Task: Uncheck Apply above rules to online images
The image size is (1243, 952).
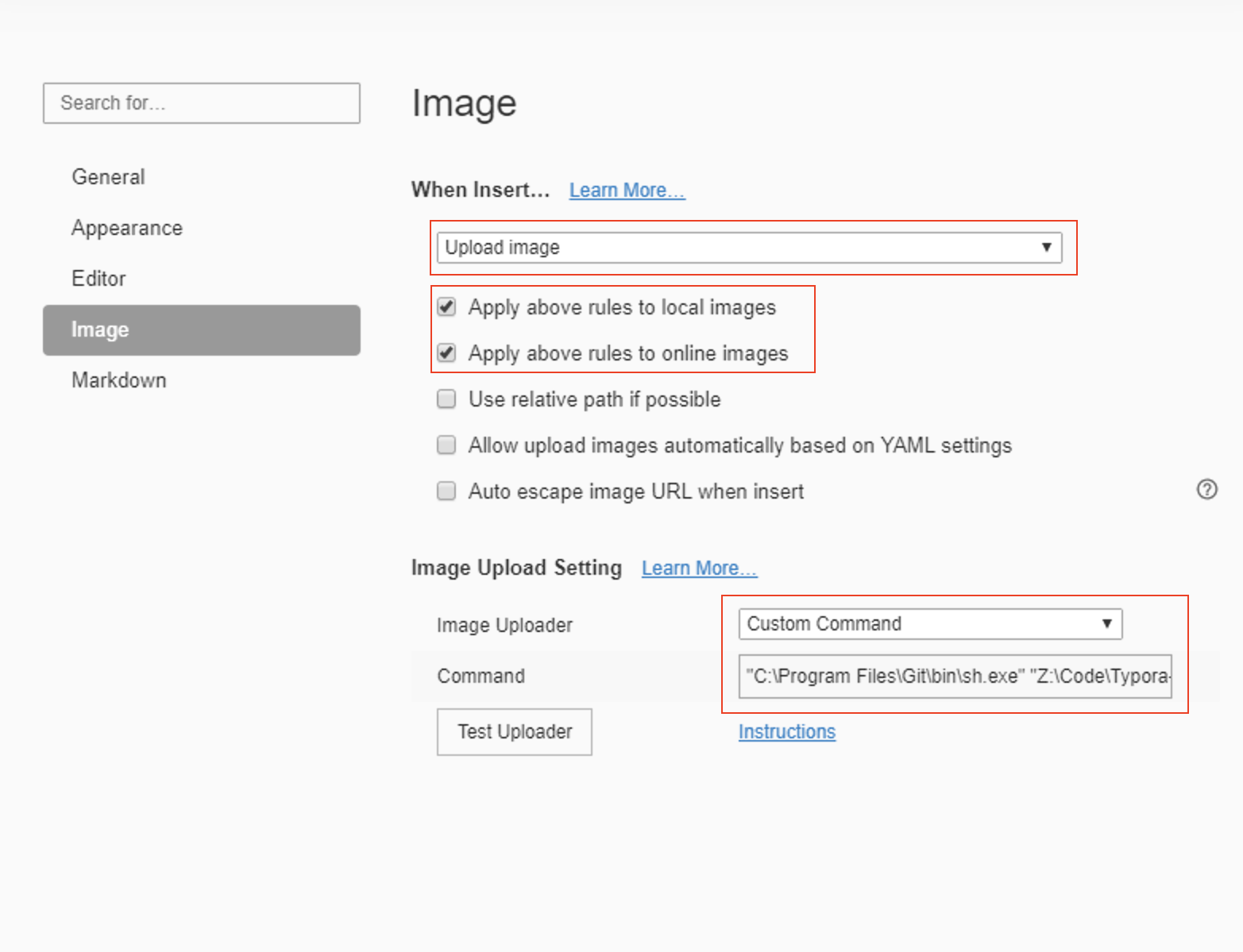Action: coord(446,353)
